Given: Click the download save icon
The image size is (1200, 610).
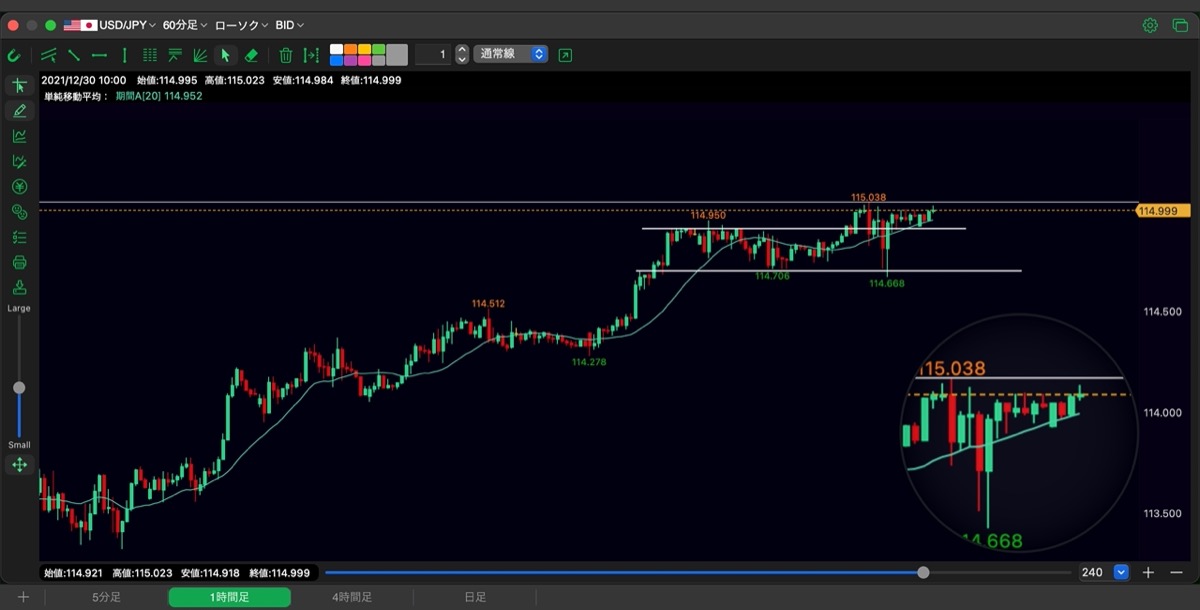Looking at the screenshot, I should coord(19,288).
